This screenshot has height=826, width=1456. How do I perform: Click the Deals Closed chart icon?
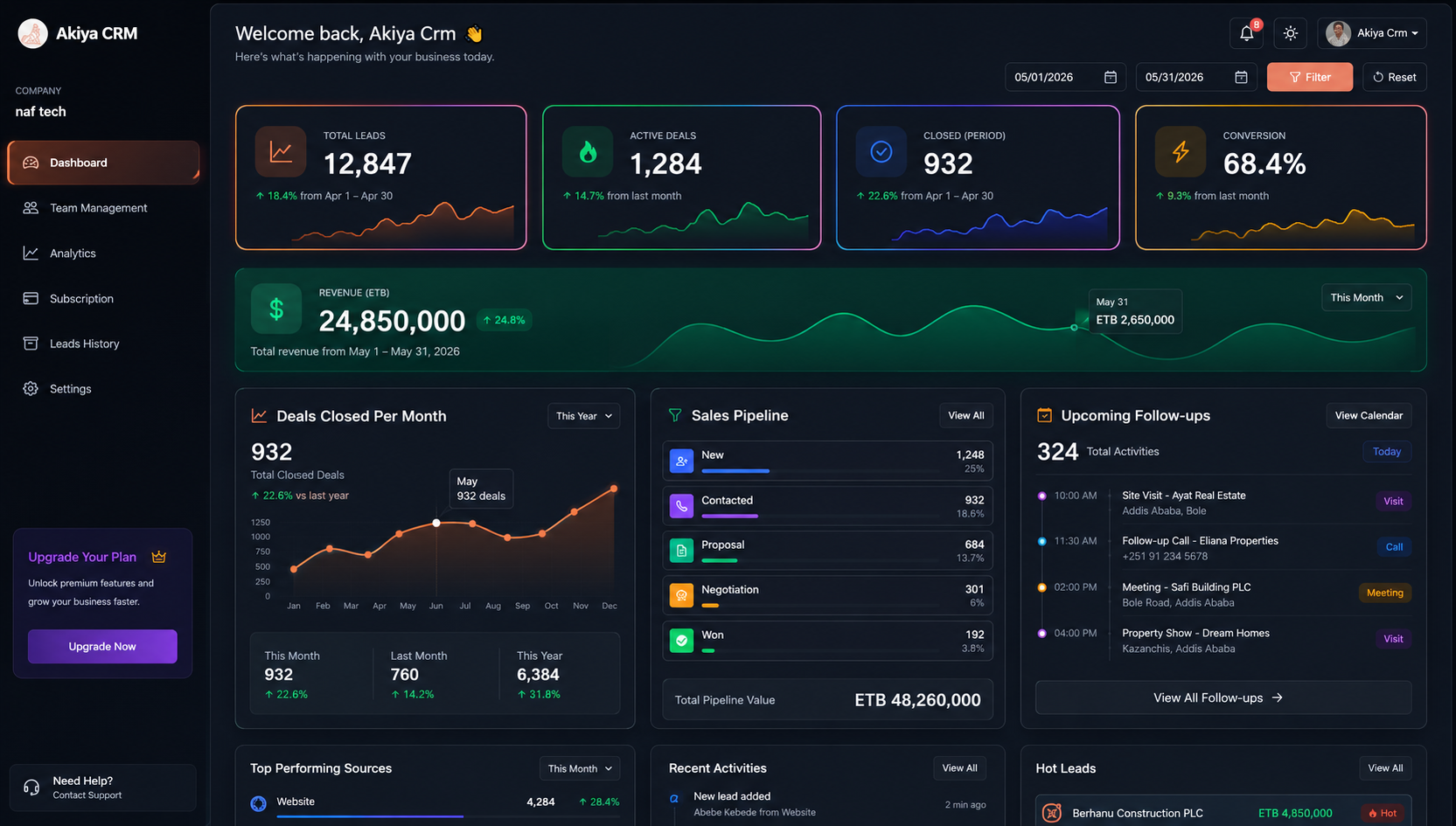coord(259,416)
